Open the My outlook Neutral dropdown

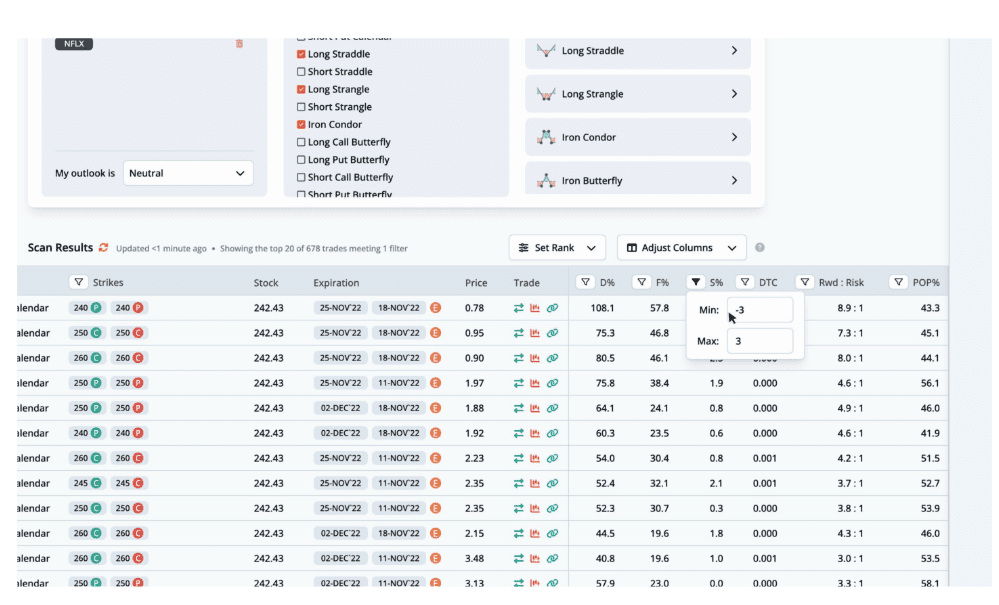coord(188,173)
